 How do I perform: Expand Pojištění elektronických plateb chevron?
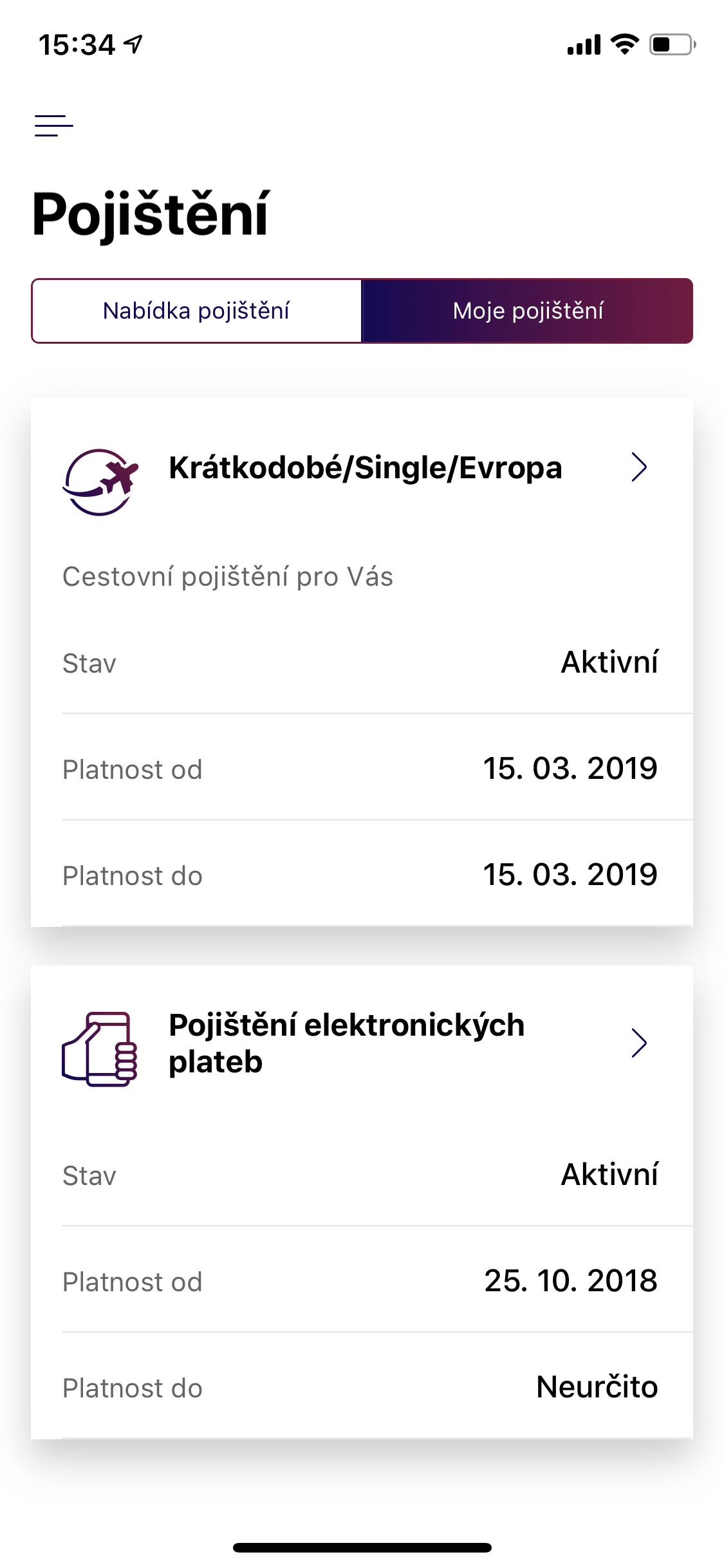click(x=638, y=1043)
